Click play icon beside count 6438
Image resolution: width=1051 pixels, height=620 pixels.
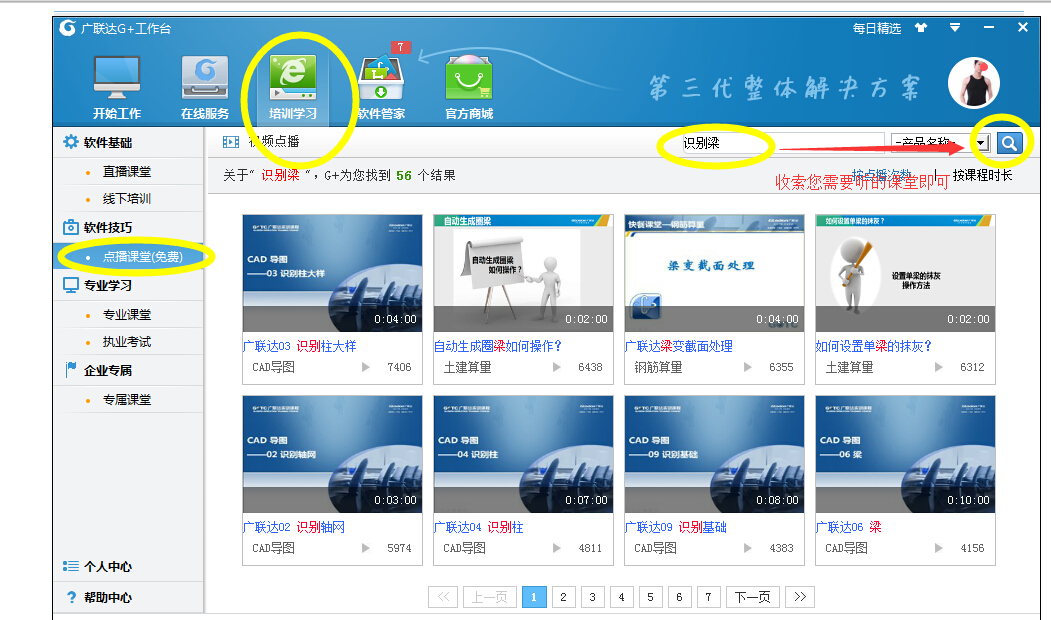[x=557, y=367]
